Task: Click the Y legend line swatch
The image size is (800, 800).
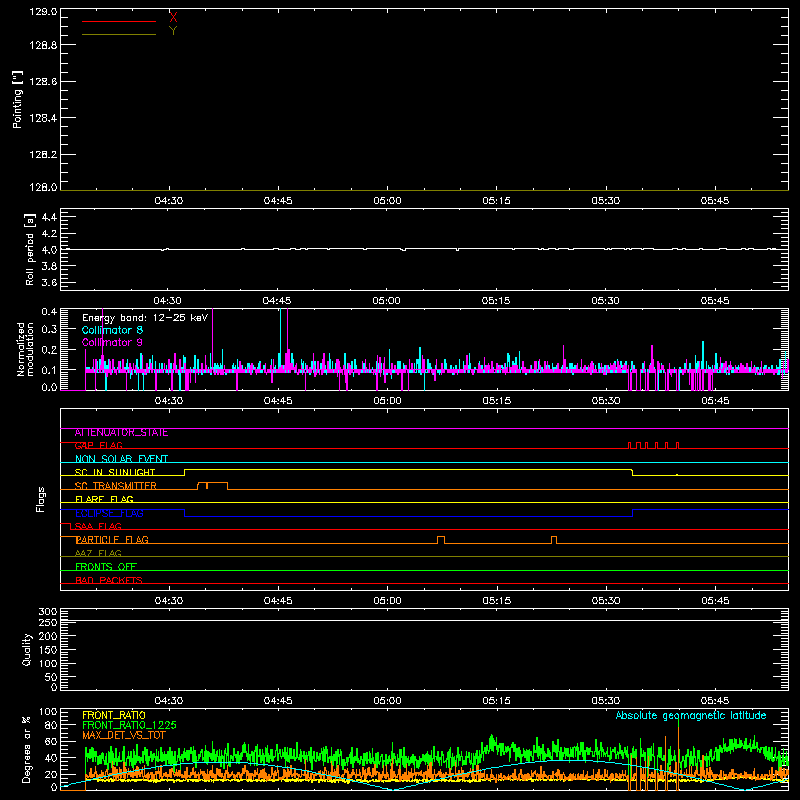Action: pos(119,35)
